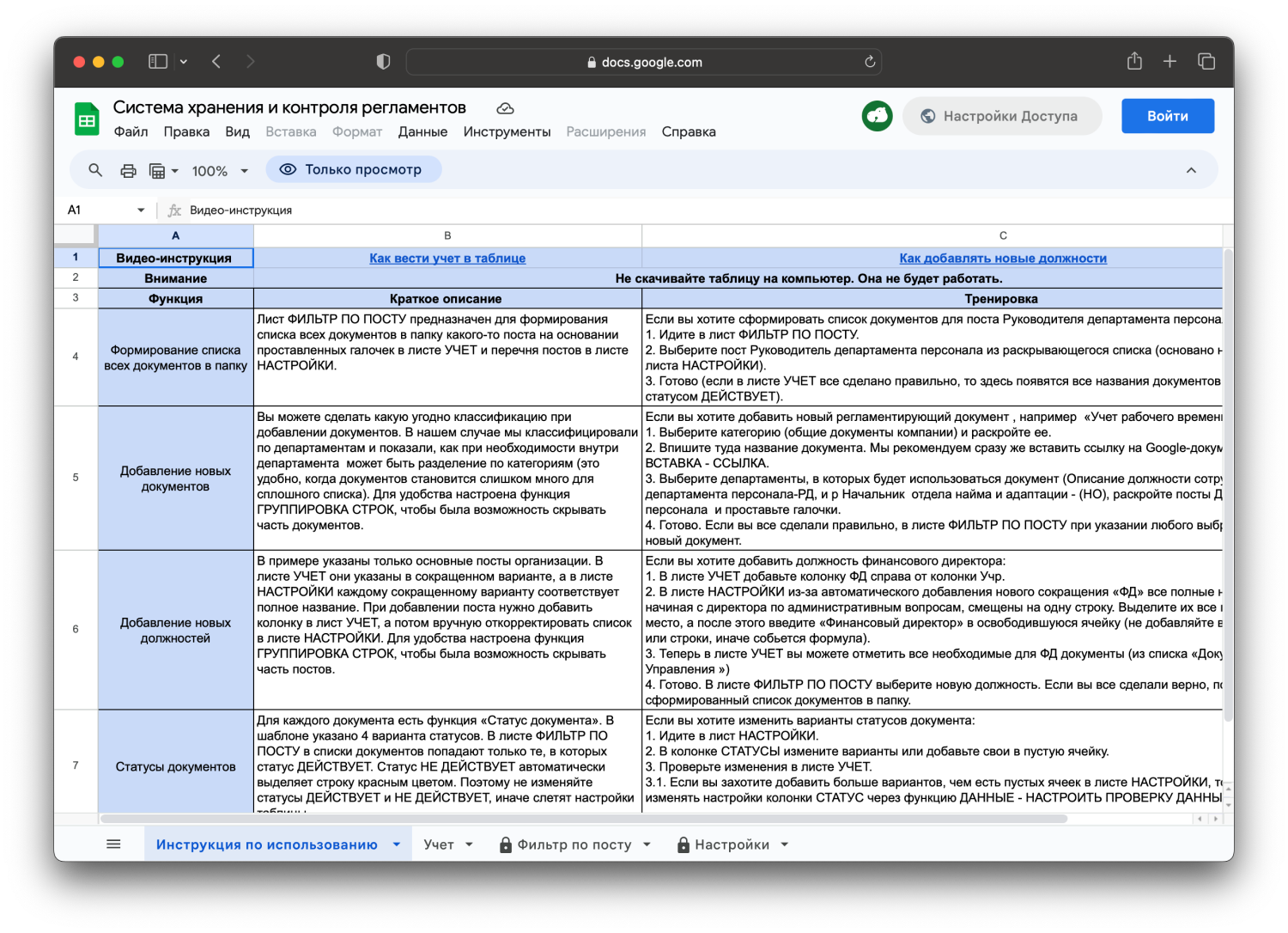Reload the docs.google.com page
1288x933 pixels.
870,62
